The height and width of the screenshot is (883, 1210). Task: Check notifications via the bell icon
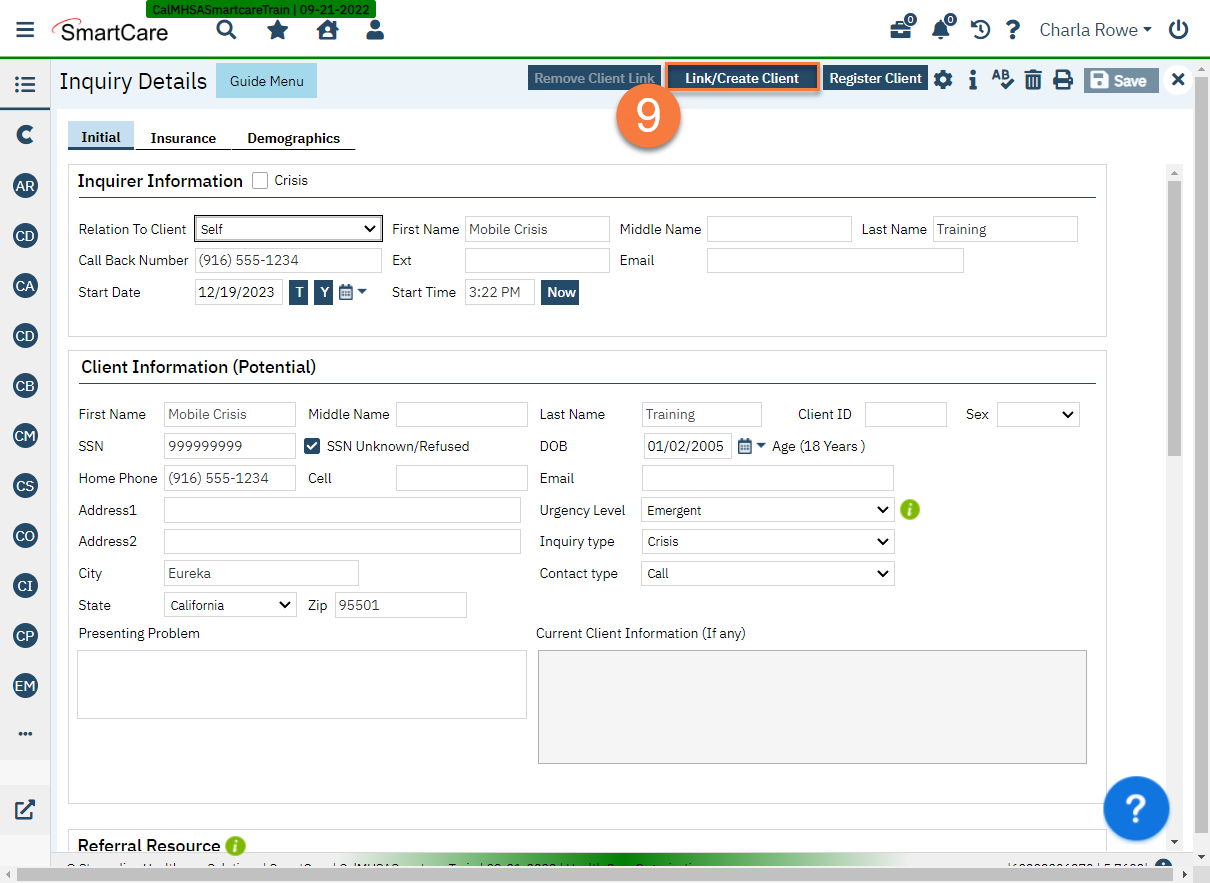[940, 30]
